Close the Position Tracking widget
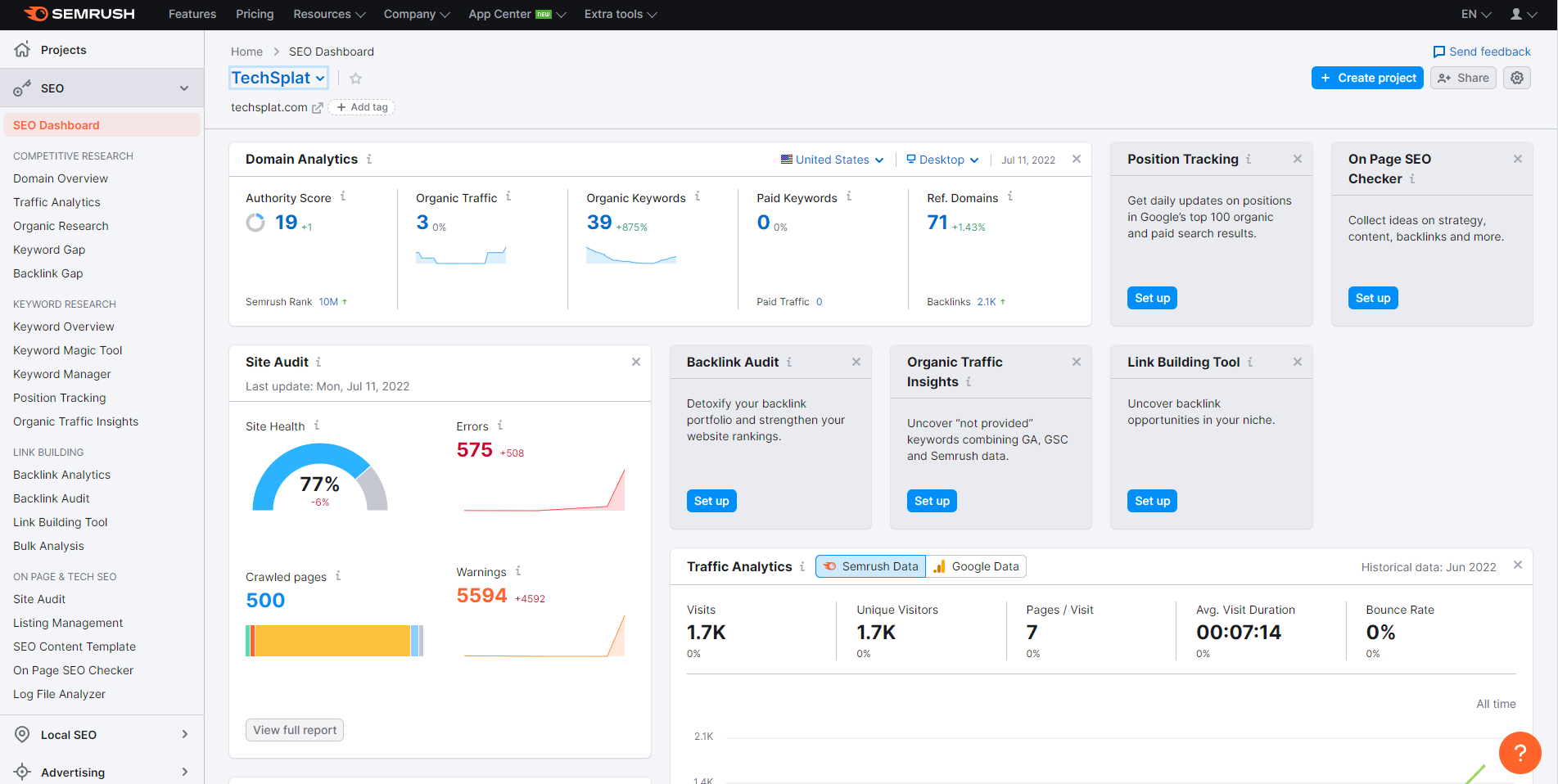 (x=1298, y=159)
